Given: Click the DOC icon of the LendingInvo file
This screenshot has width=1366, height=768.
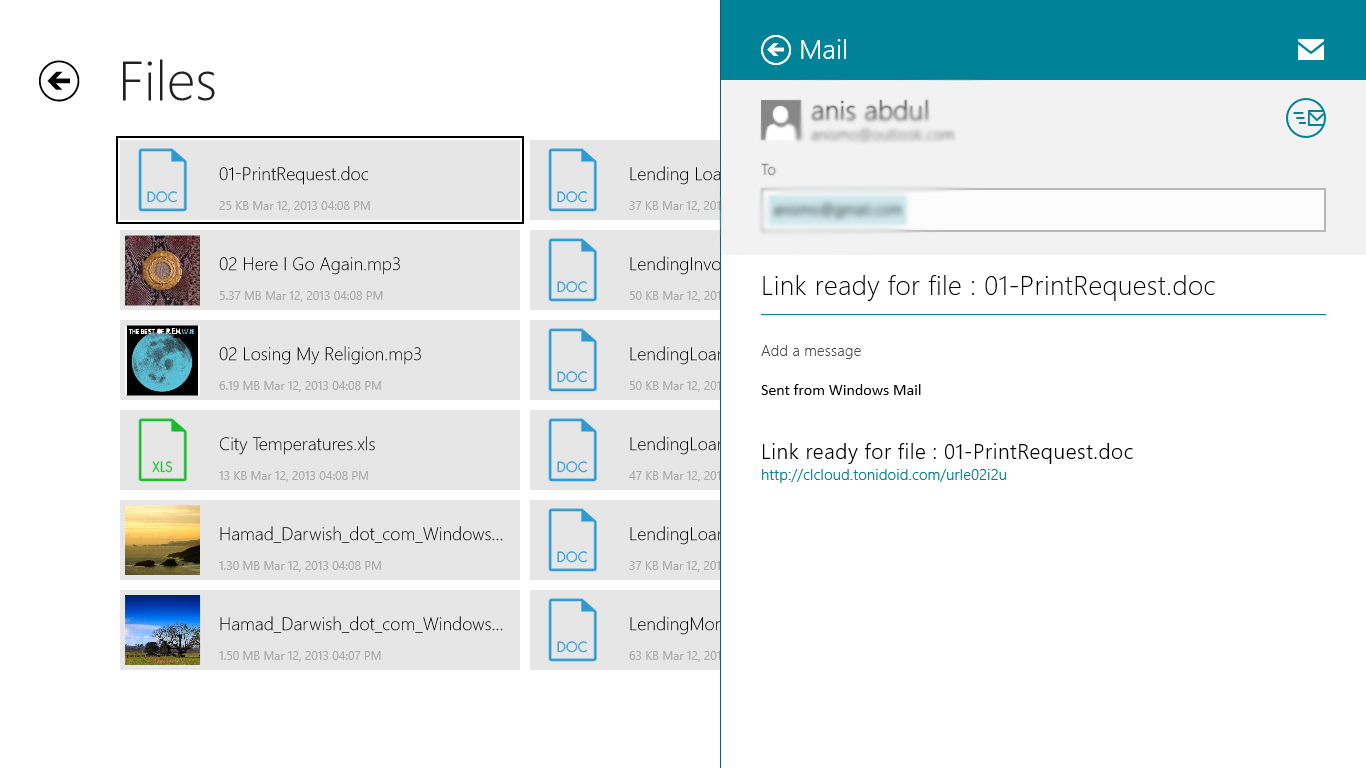Looking at the screenshot, I should point(572,270).
